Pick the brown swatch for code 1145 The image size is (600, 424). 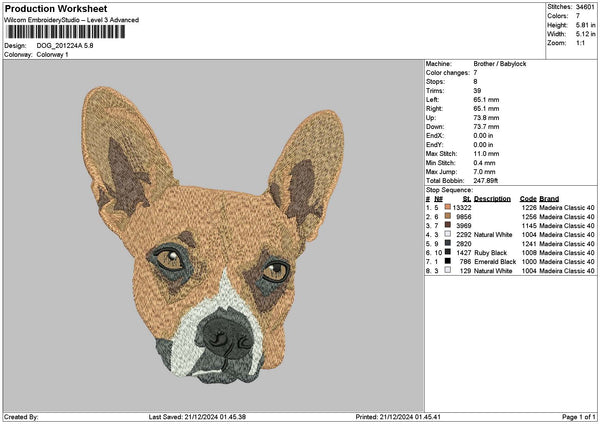point(447,225)
